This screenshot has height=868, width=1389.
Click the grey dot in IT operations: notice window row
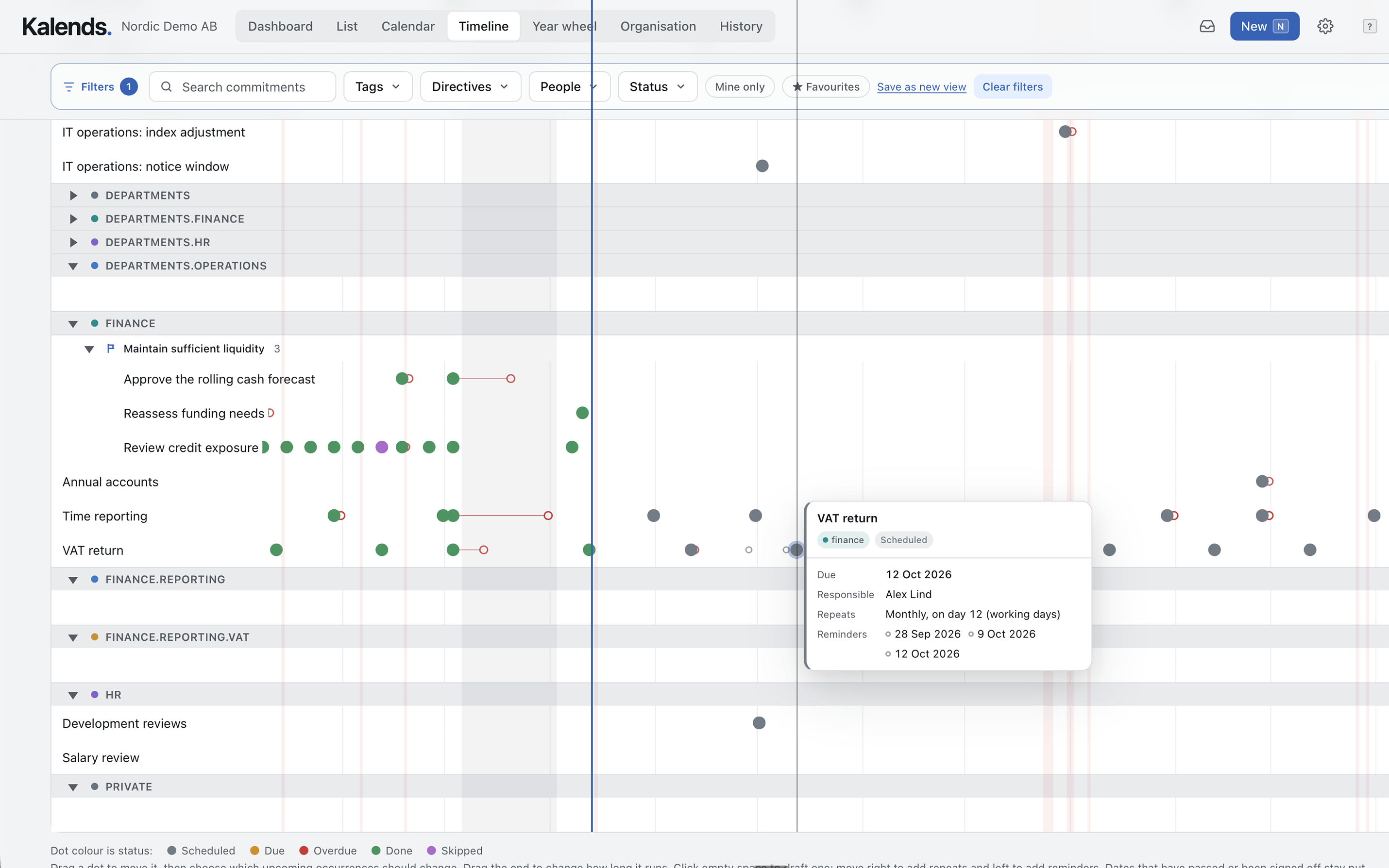762,166
